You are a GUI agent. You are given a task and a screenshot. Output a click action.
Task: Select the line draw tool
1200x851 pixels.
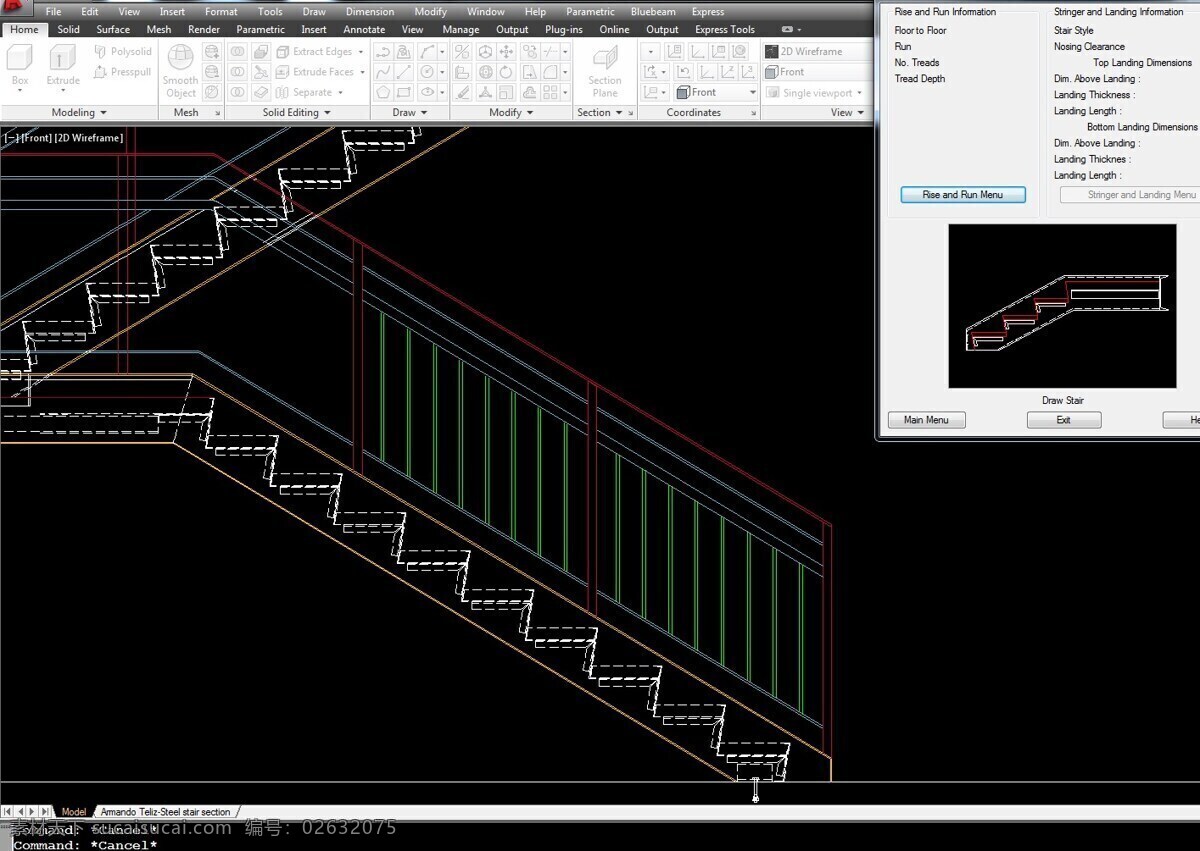pos(404,72)
